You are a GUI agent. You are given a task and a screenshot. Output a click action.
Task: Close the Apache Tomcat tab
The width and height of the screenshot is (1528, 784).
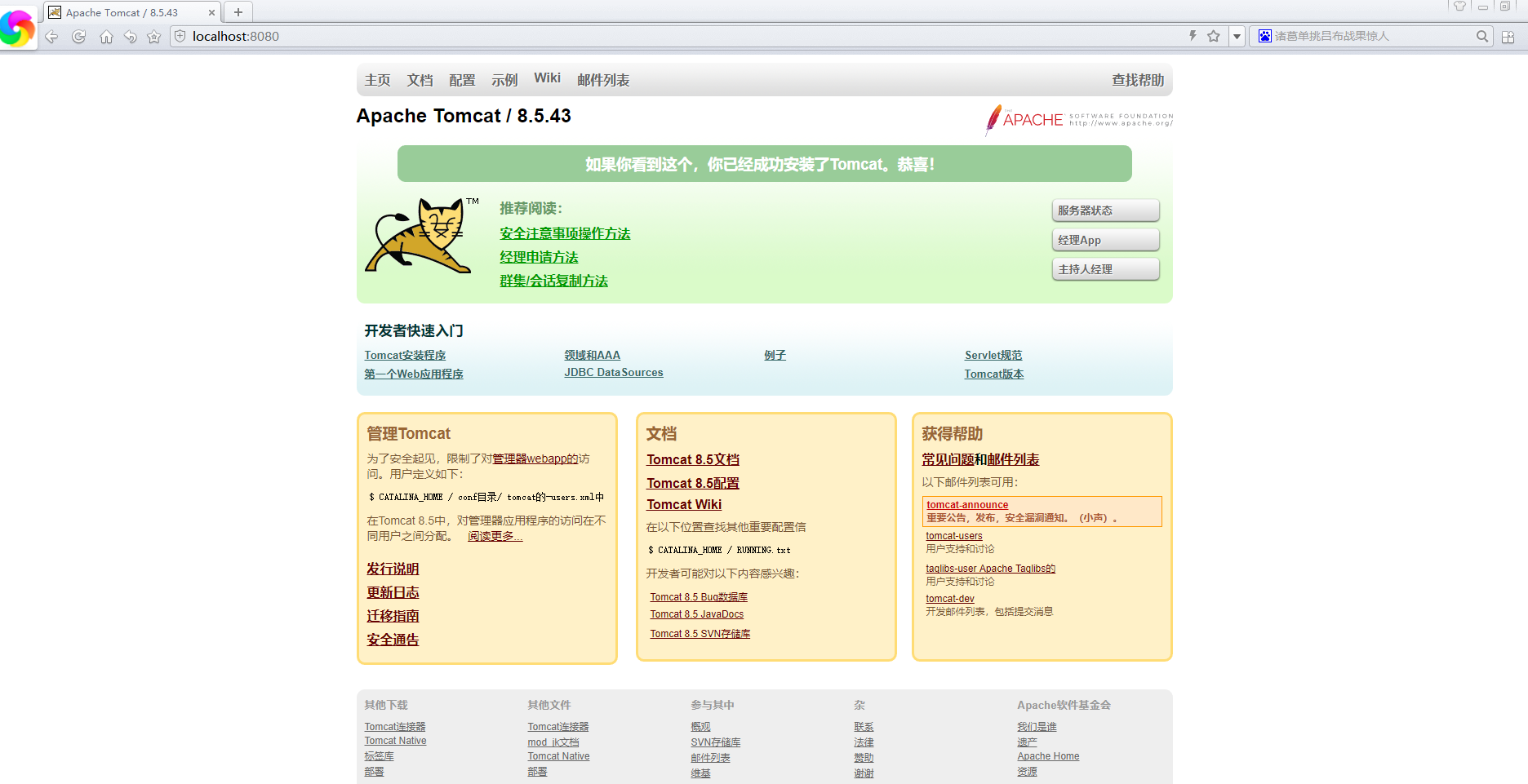pos(212,13)
